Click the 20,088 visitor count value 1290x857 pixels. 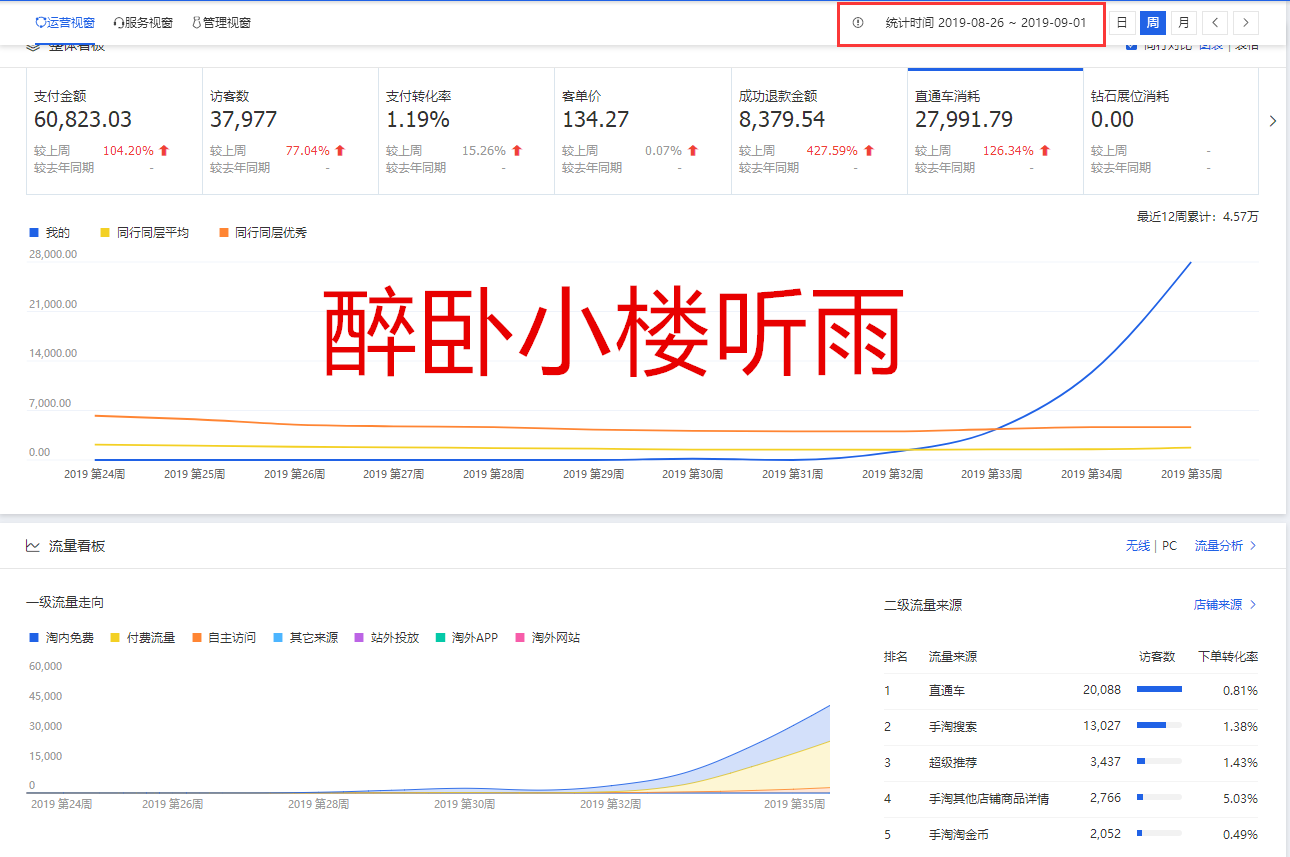tap(1102, 690)
